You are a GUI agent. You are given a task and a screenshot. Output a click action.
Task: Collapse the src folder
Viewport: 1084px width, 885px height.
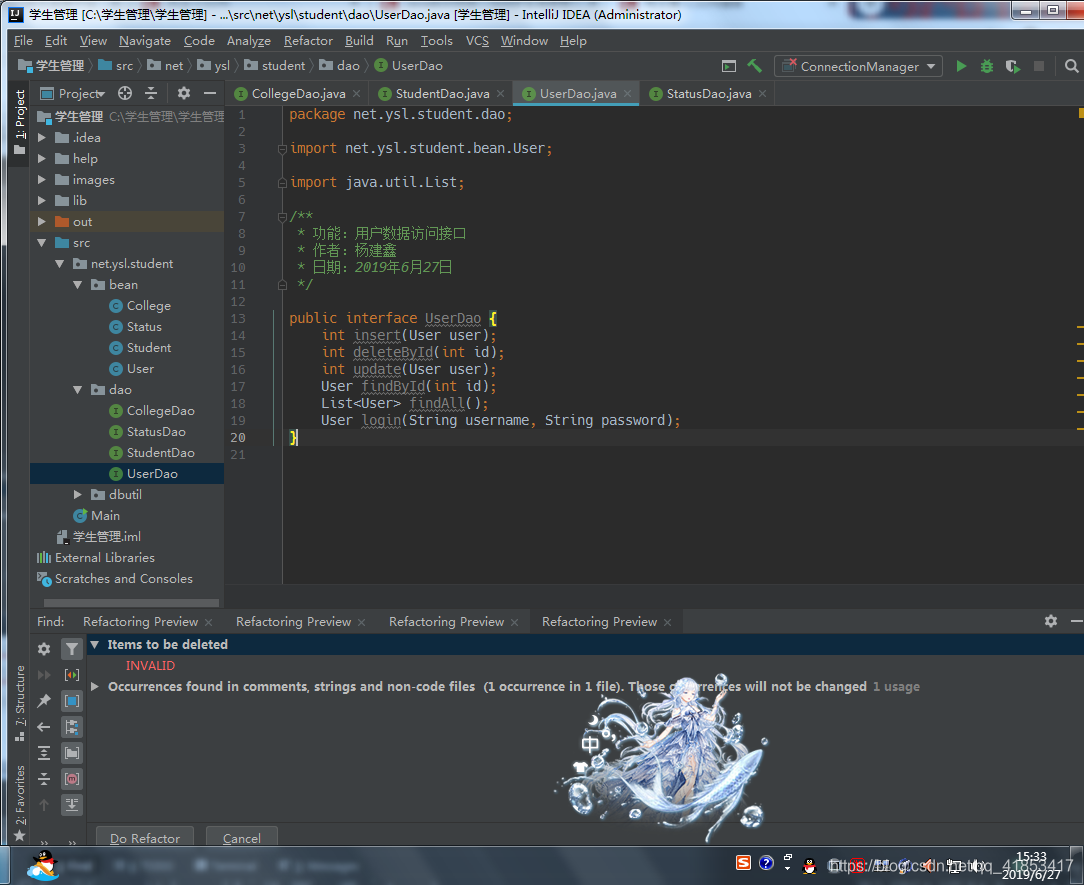41,243
